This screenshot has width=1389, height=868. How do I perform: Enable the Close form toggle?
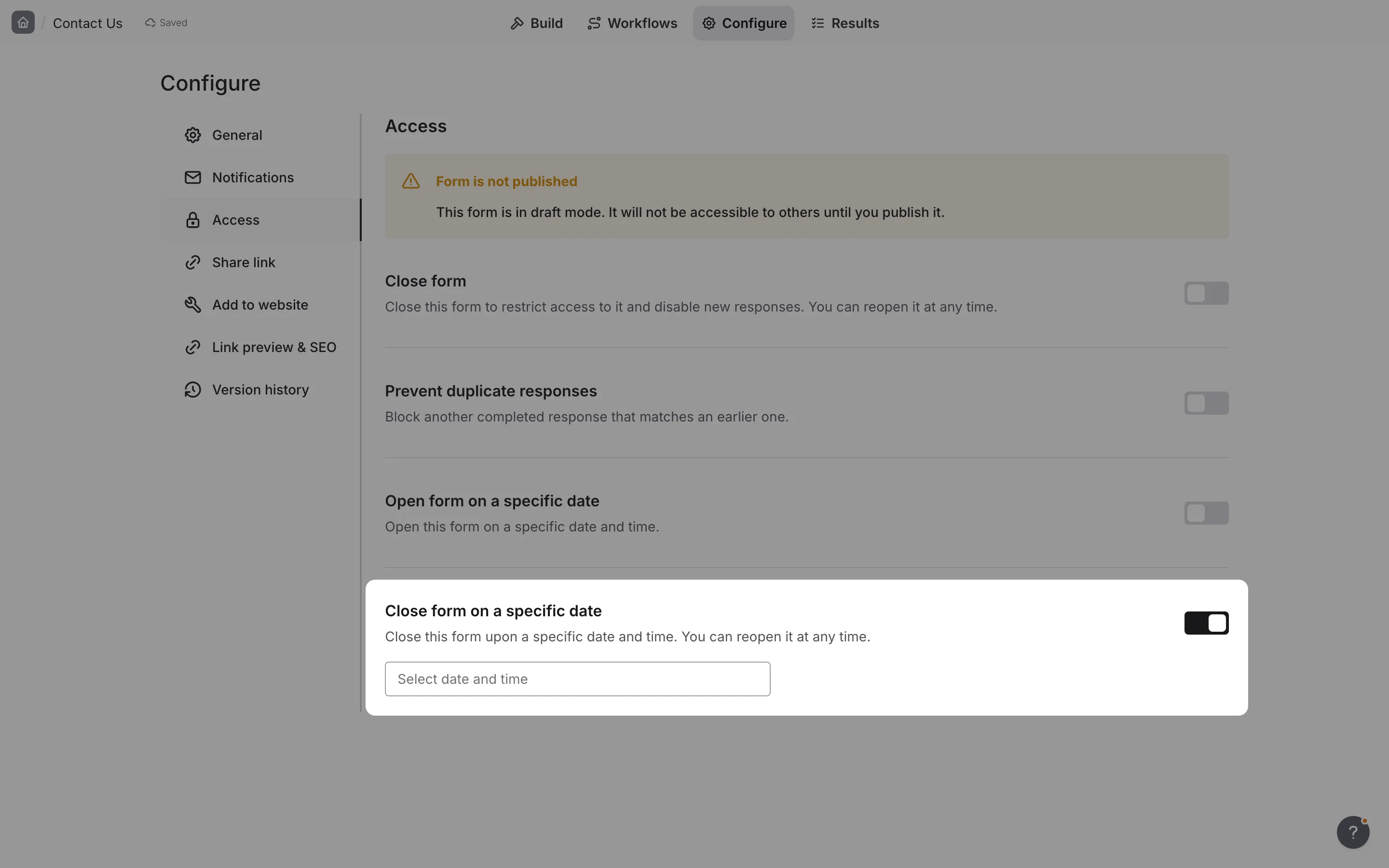point(1206,293)
